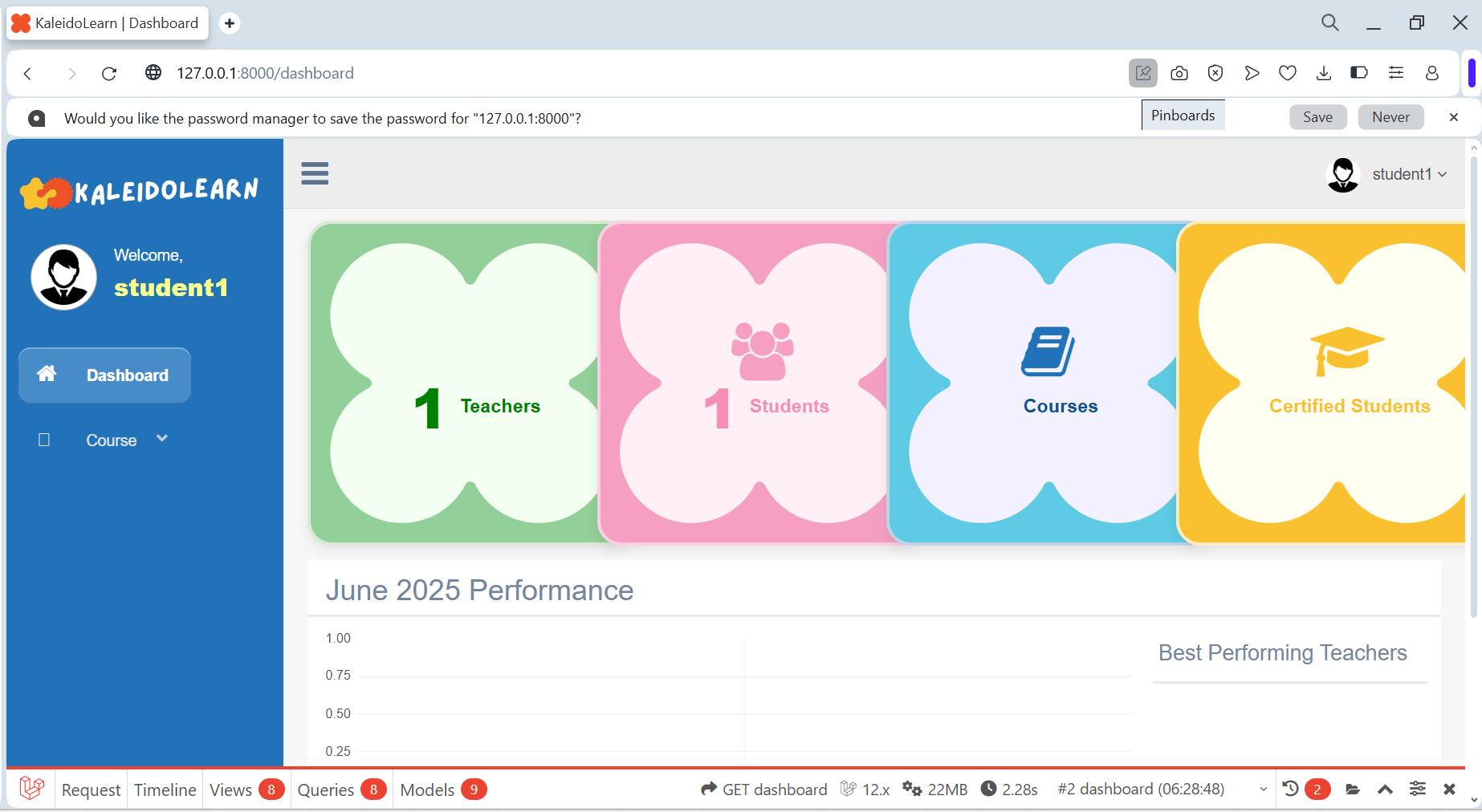The height and width of the screenshot is (812, 1482).
Task: Click the 22MB memory usage indicator
Action: pyautogui.click(x=935, y=790)
